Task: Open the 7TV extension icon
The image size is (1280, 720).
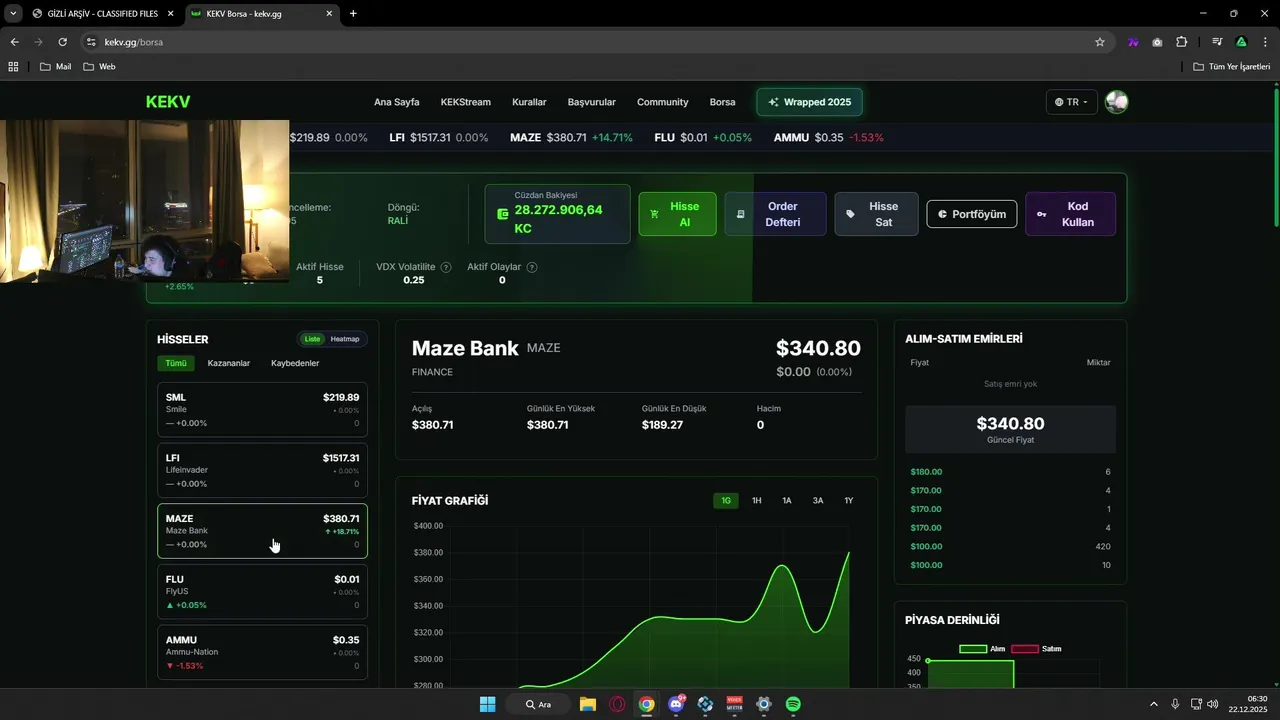Action: tap(1133, 42)
